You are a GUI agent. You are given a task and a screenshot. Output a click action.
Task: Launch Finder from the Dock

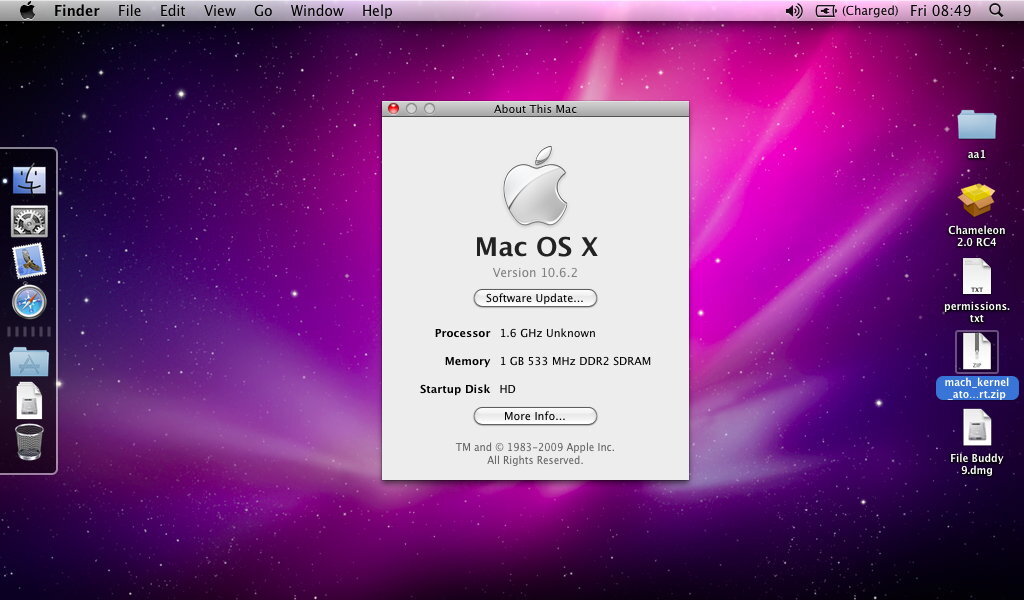point(29,180)
